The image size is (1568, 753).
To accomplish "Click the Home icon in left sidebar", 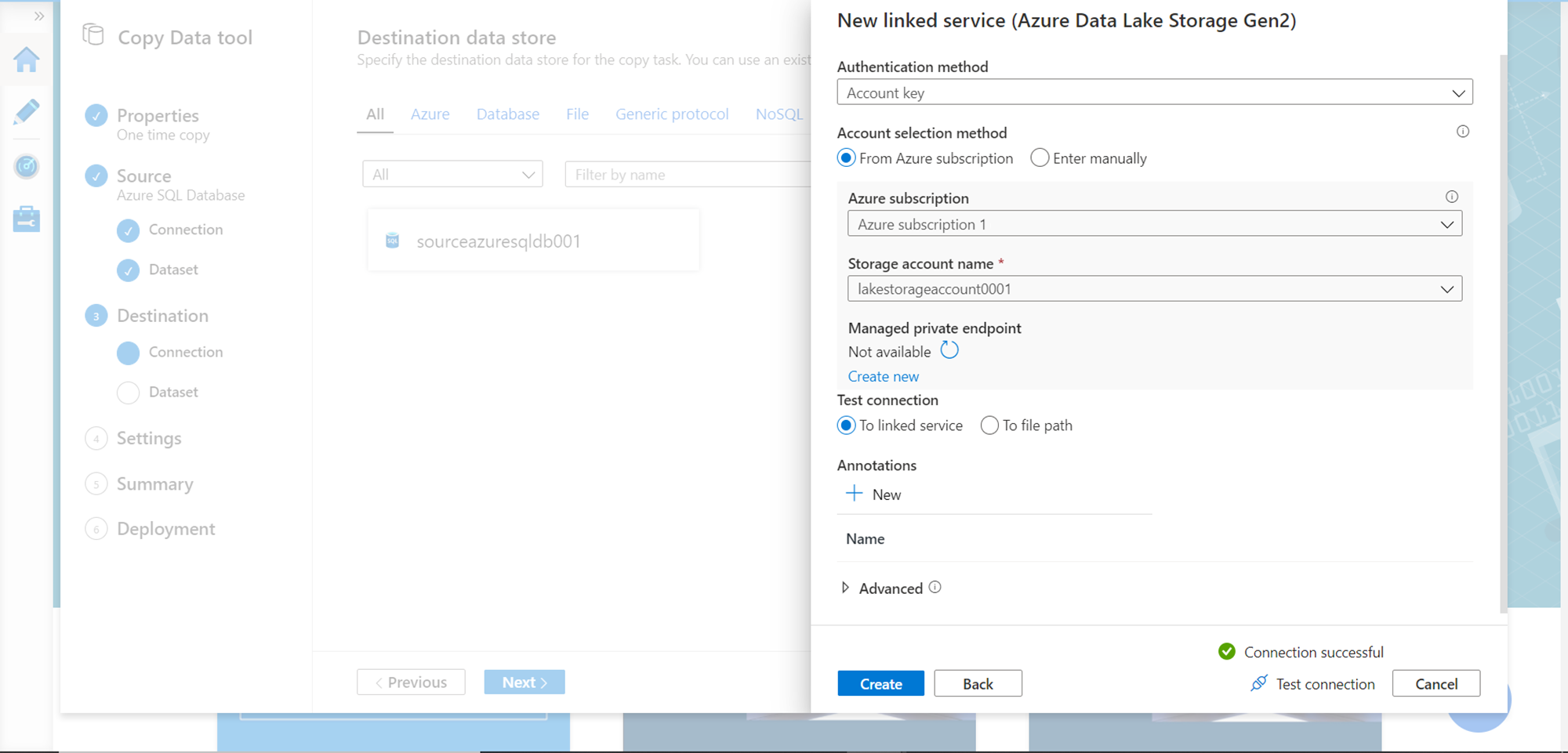I will [27, 60].
